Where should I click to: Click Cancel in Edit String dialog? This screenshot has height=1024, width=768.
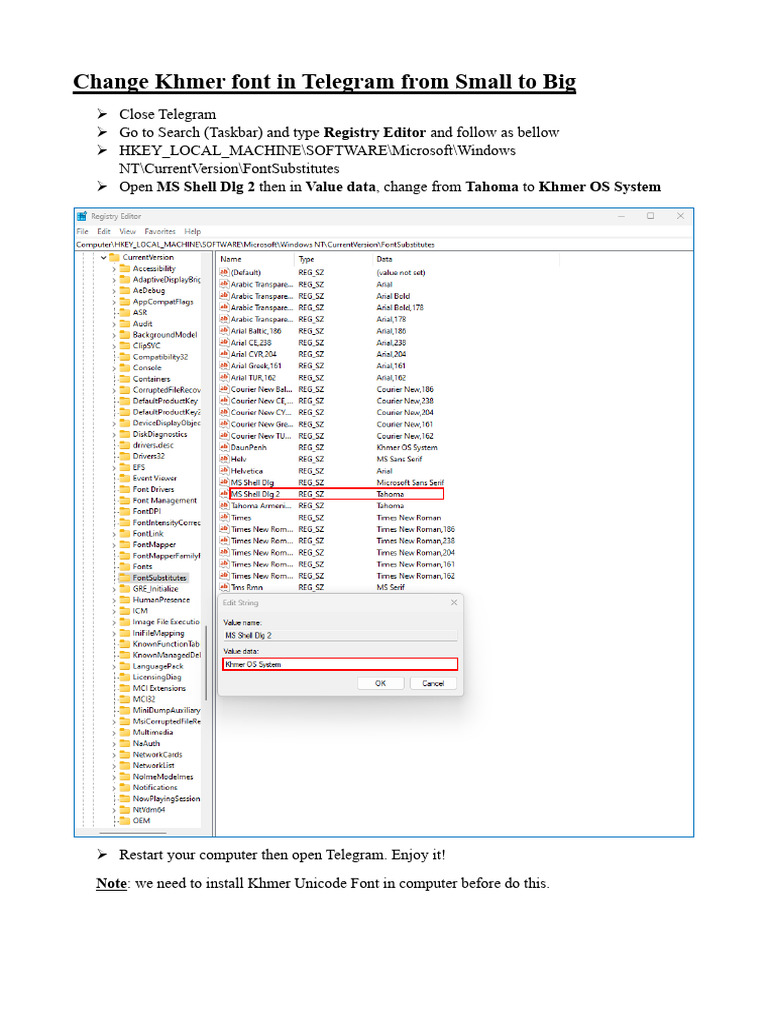(433, 683)
